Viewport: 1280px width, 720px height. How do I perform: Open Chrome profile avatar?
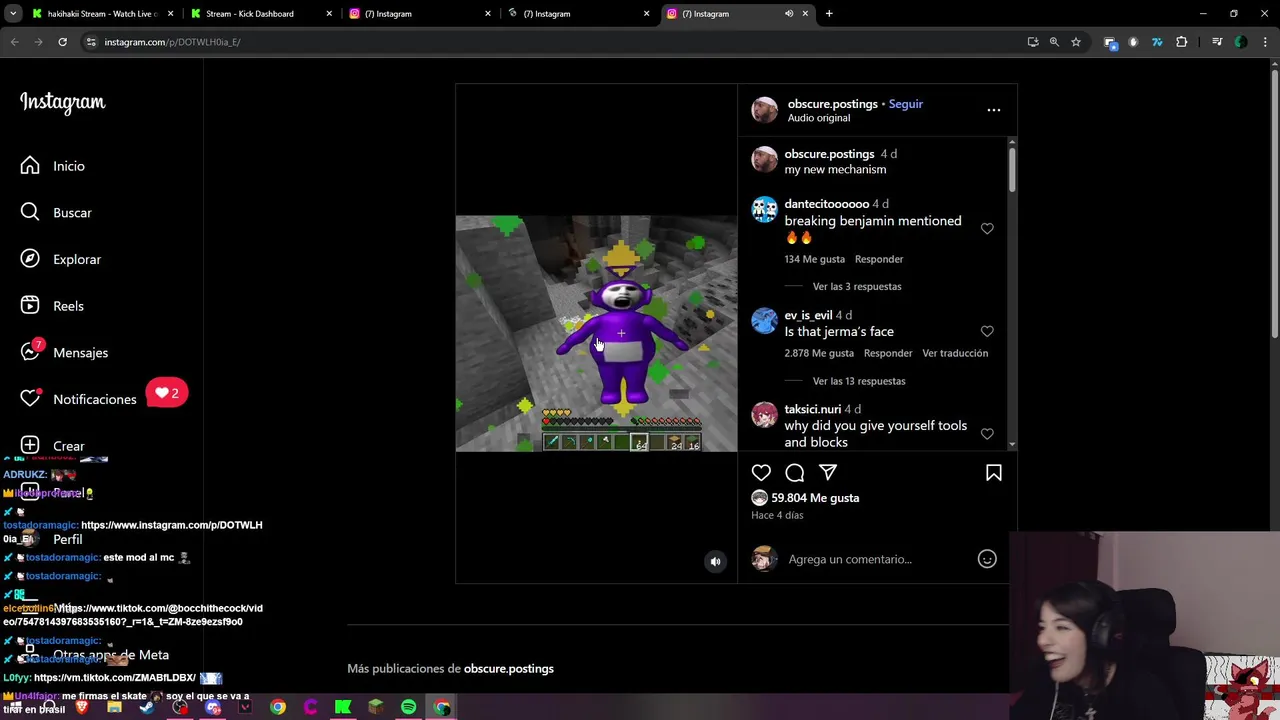pos(1241,42)
